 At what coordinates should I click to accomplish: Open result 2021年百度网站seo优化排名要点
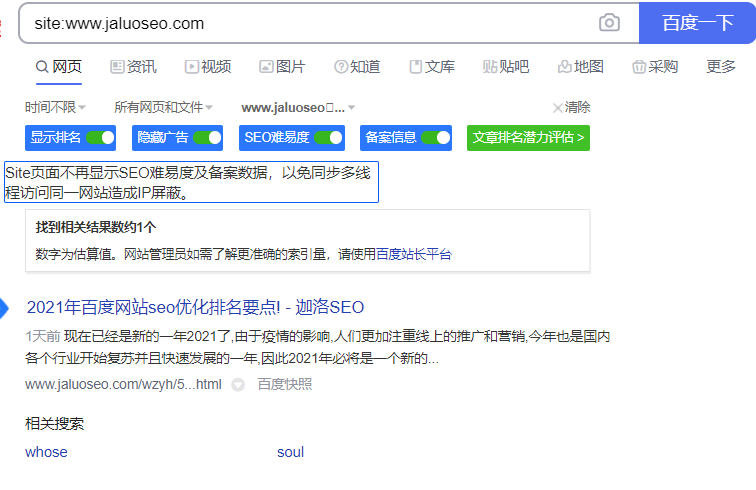click(195, 307)
